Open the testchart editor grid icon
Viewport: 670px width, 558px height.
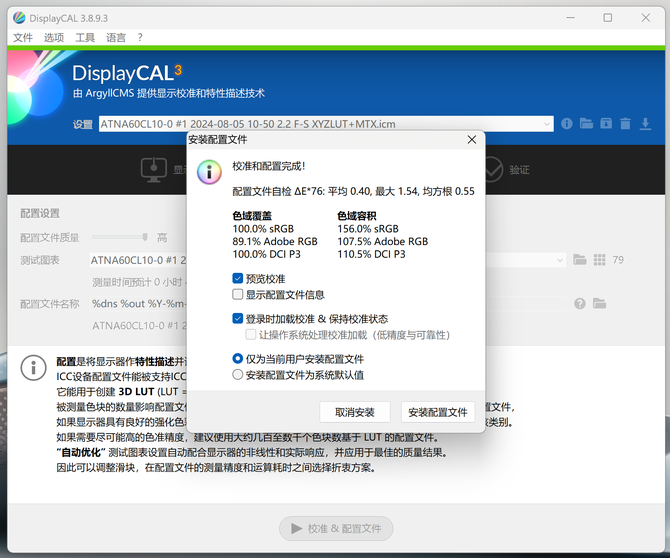(599, 260)
